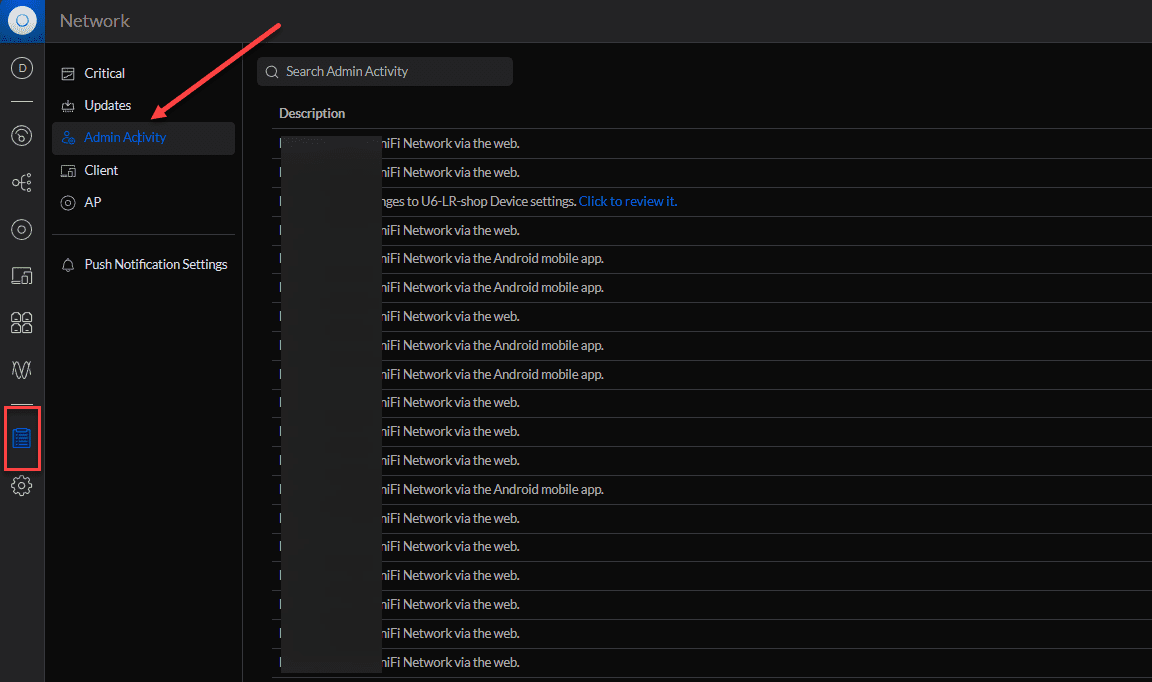Click the Push Notification bell icon
Image resolution: width=1152 pixels, height=682 pixels.
68,265
